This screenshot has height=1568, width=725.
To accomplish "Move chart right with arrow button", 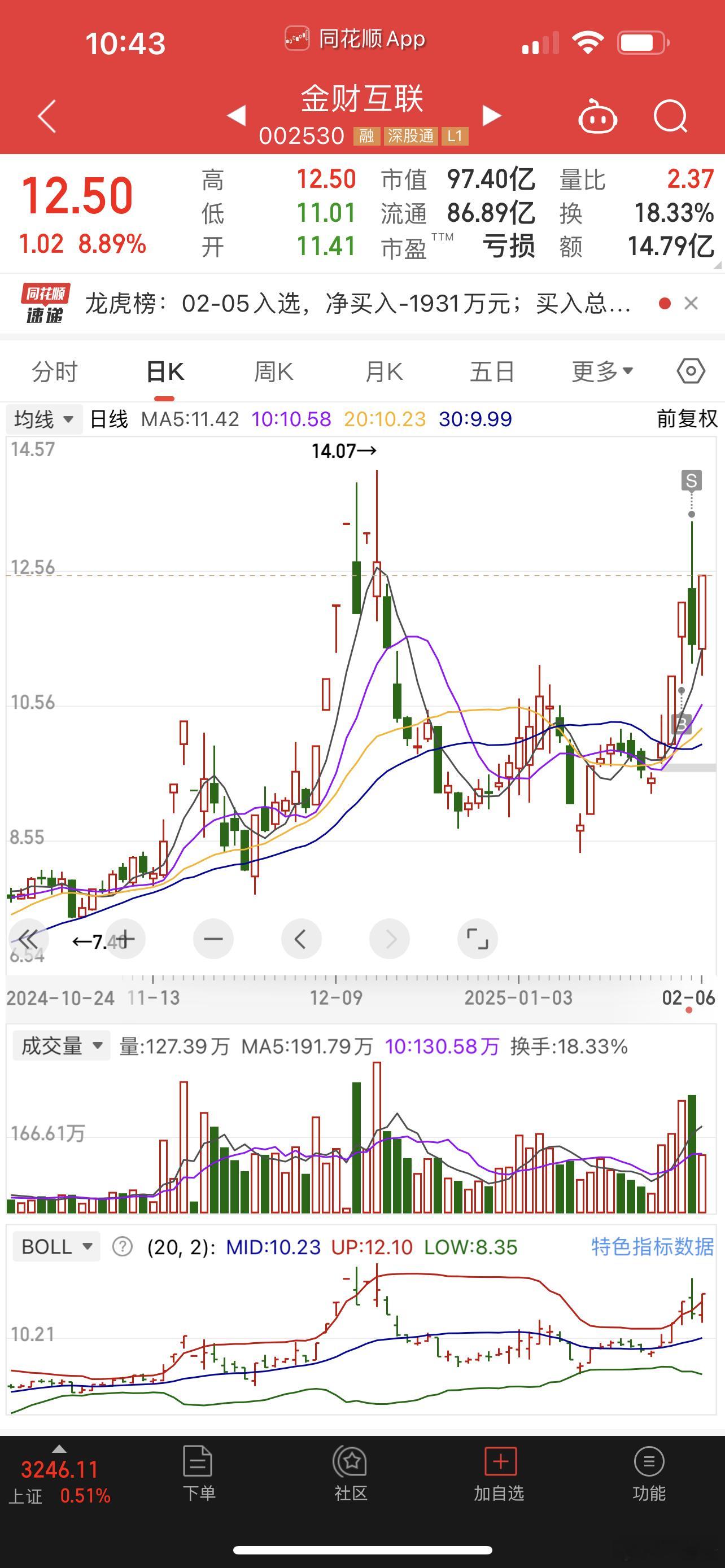I will pos(390,939).
